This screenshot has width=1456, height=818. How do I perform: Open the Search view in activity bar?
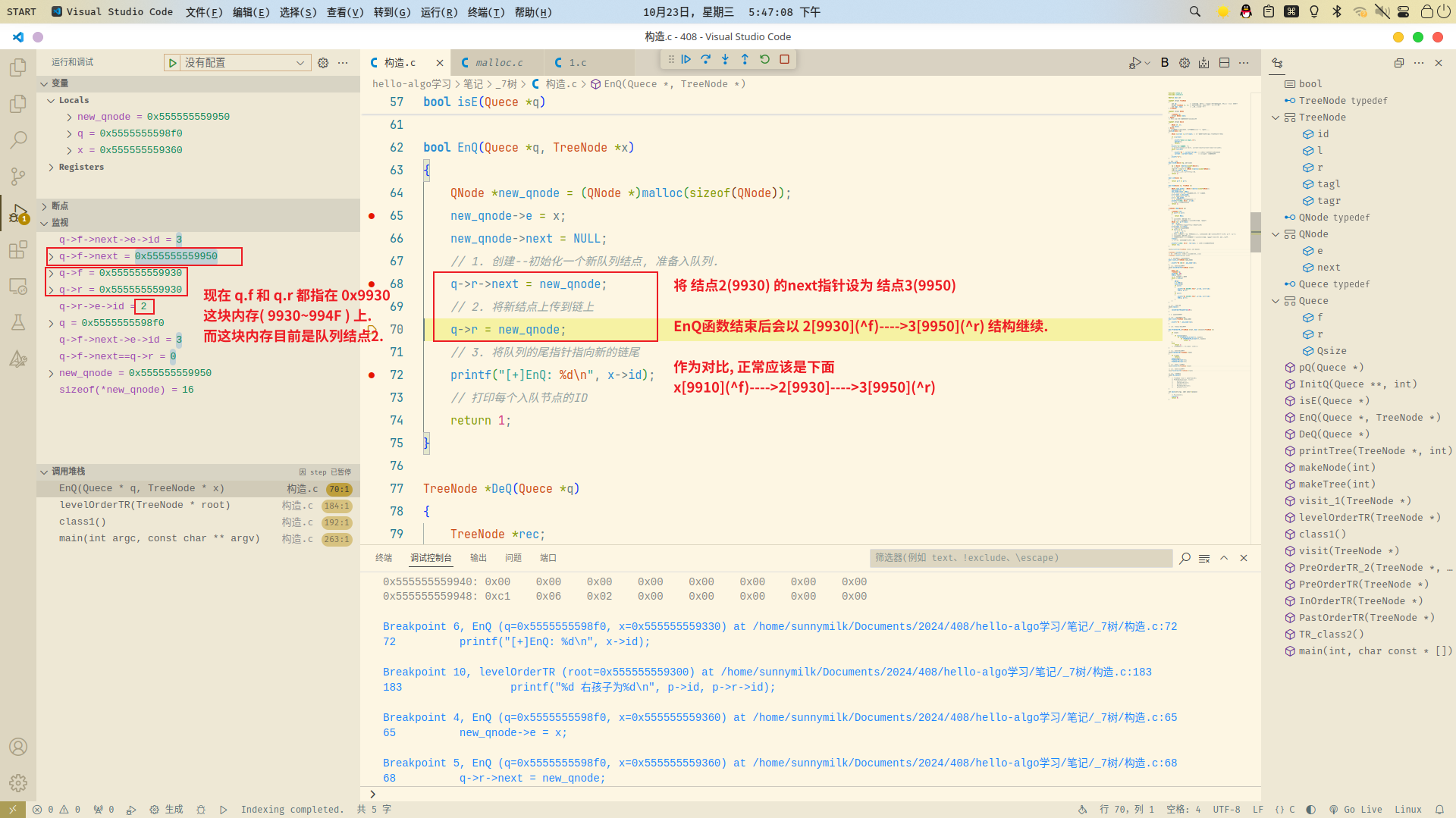coord(18,140)
